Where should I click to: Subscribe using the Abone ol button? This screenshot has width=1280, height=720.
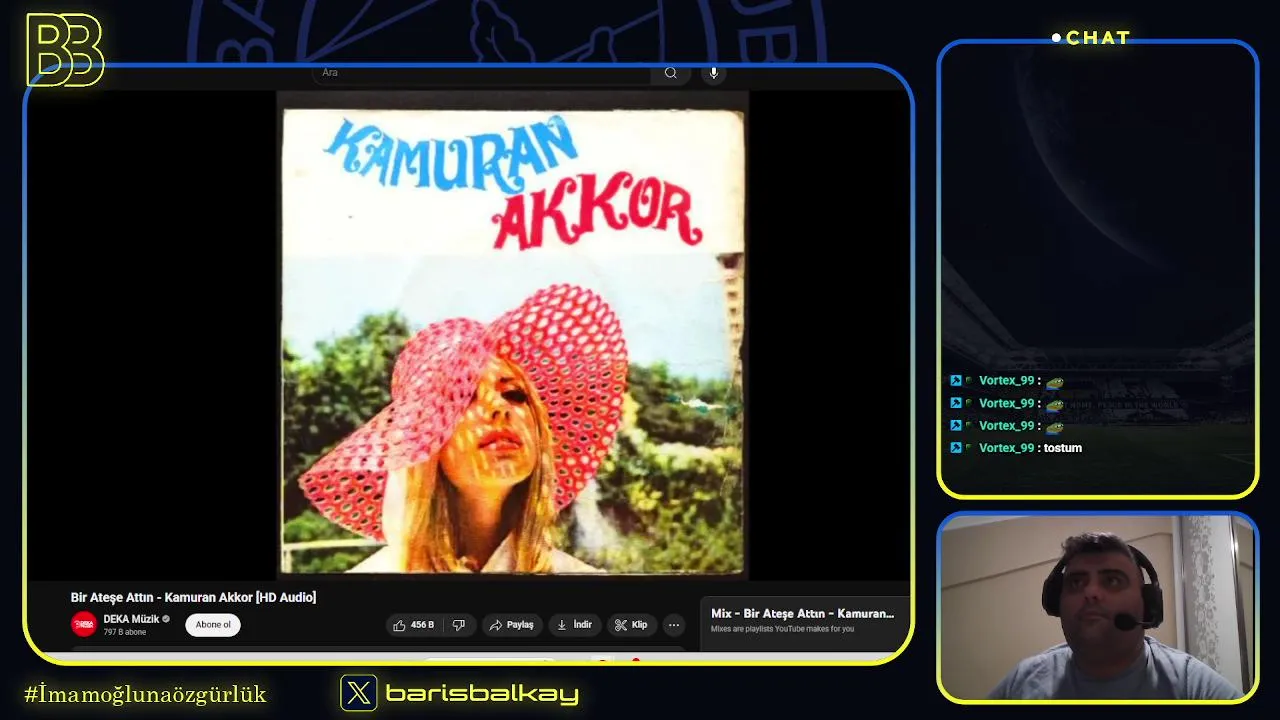pyautogui.click(x=213, y=625)
